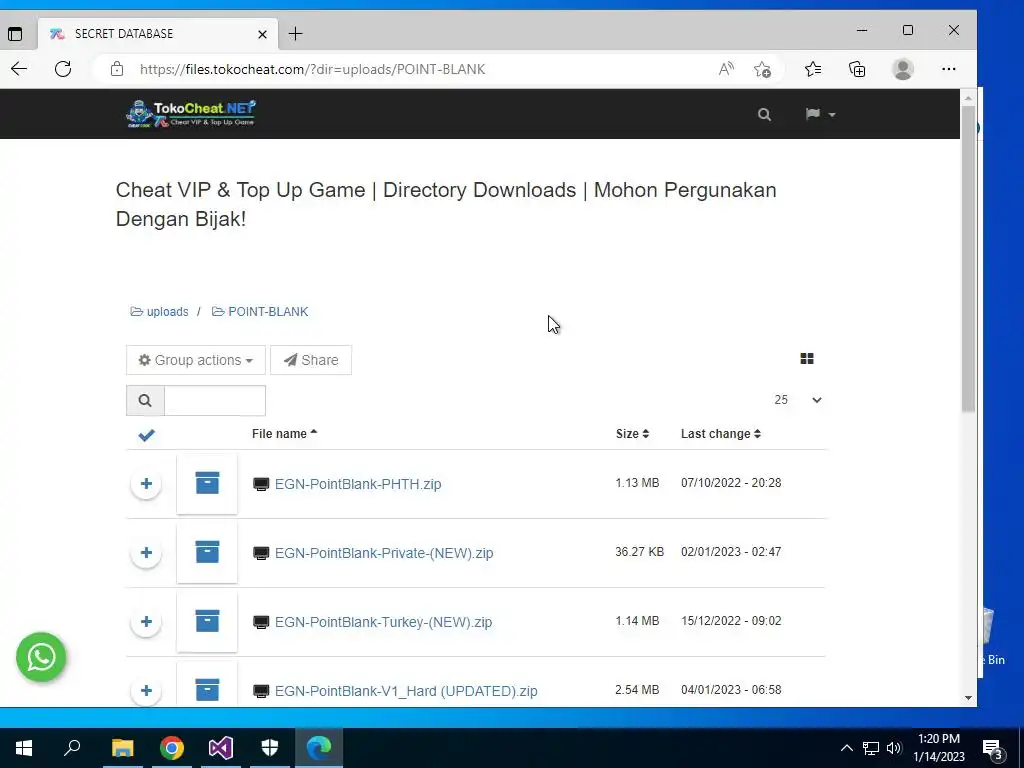
Task: Show hidden tray icons chevron
Action: [x=846, y=748]
